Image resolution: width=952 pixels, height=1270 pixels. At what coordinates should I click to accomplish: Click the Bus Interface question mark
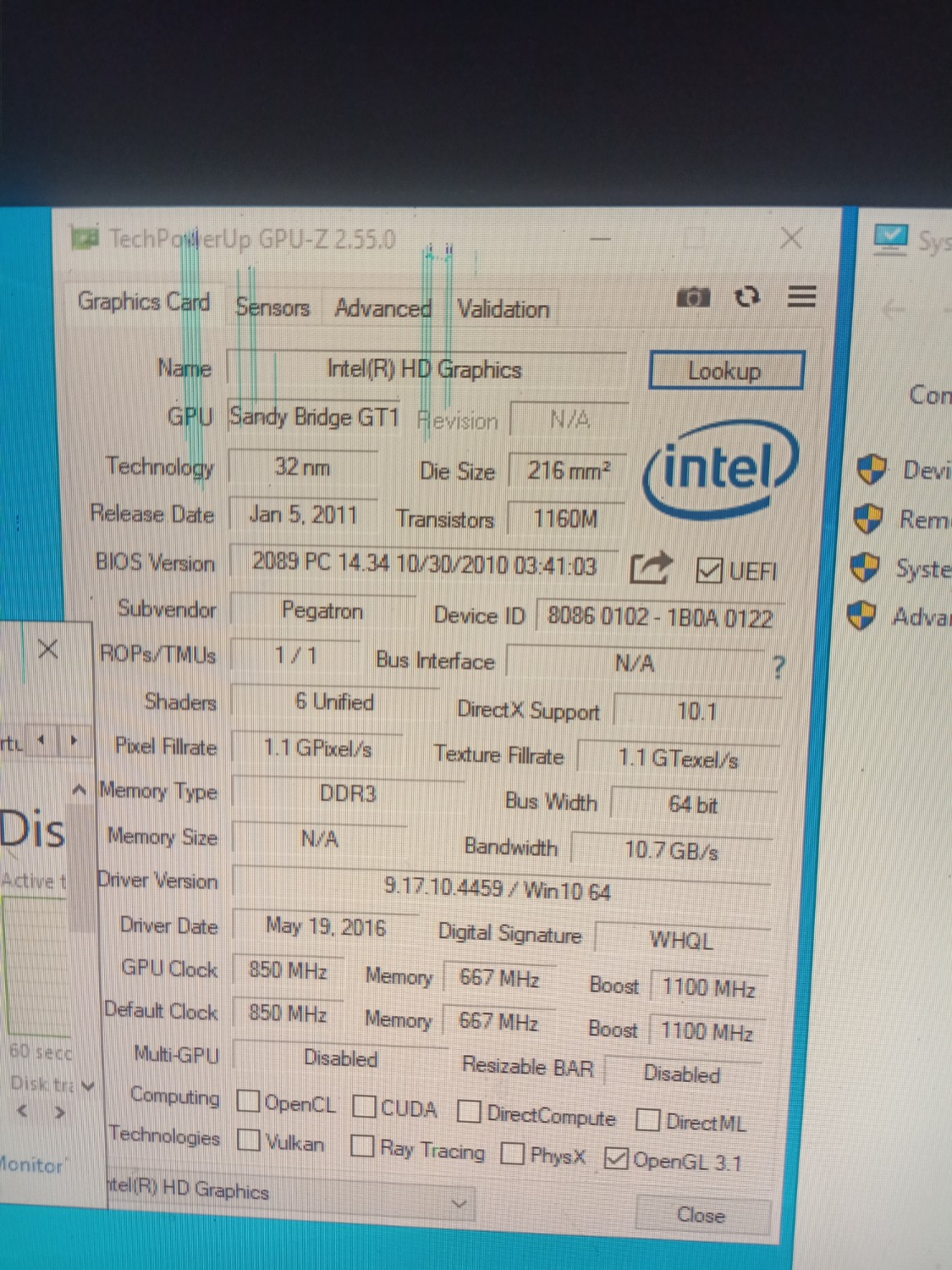[x=779, y=668]
